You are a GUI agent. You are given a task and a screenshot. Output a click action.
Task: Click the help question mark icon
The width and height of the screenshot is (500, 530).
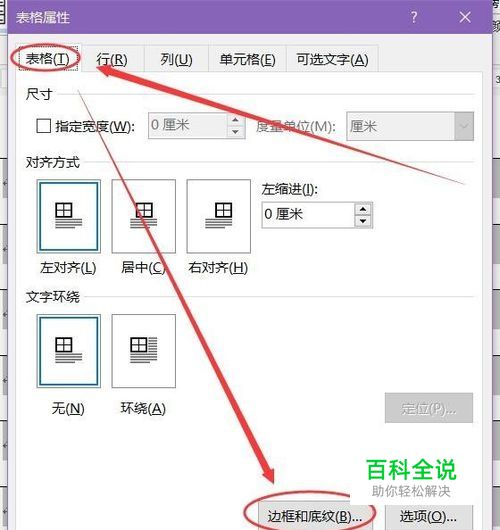click(414, 17)
